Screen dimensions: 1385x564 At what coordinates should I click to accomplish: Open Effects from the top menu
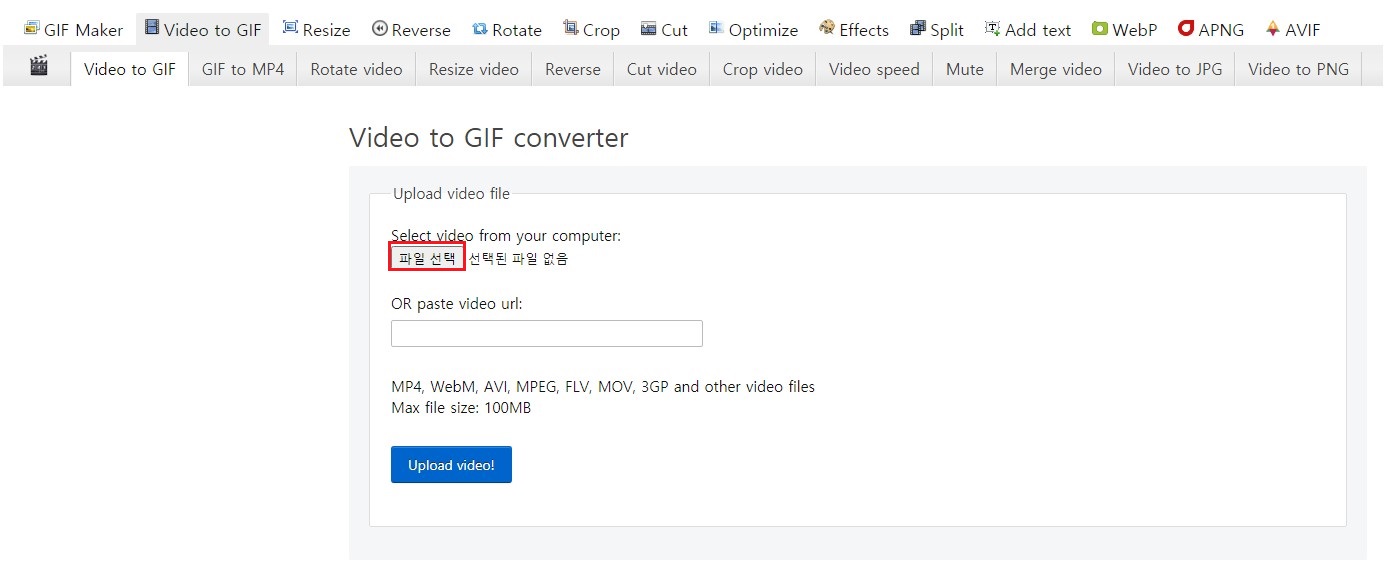point(854,29)
